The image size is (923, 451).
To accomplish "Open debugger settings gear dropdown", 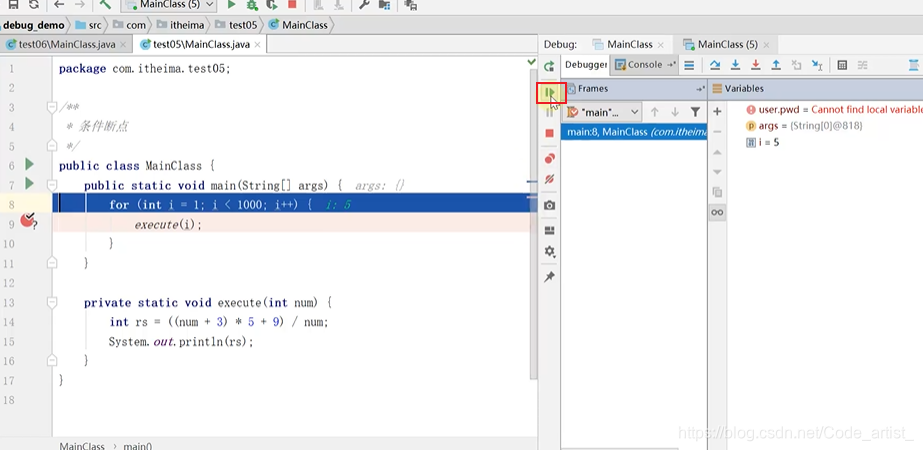I will pos(550,251).
